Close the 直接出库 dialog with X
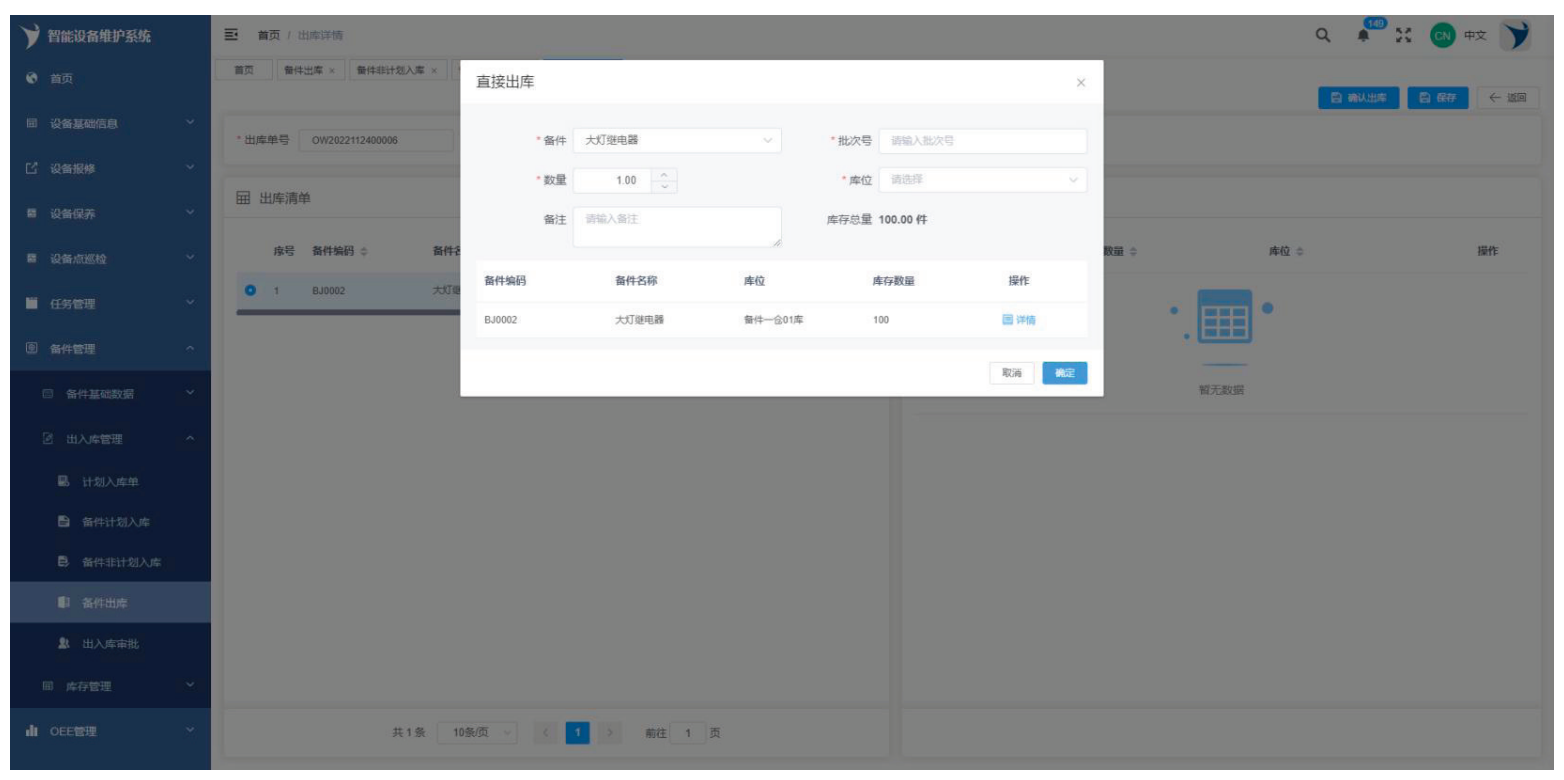This screenshot has width=1564, height=780. [1080, 83]
